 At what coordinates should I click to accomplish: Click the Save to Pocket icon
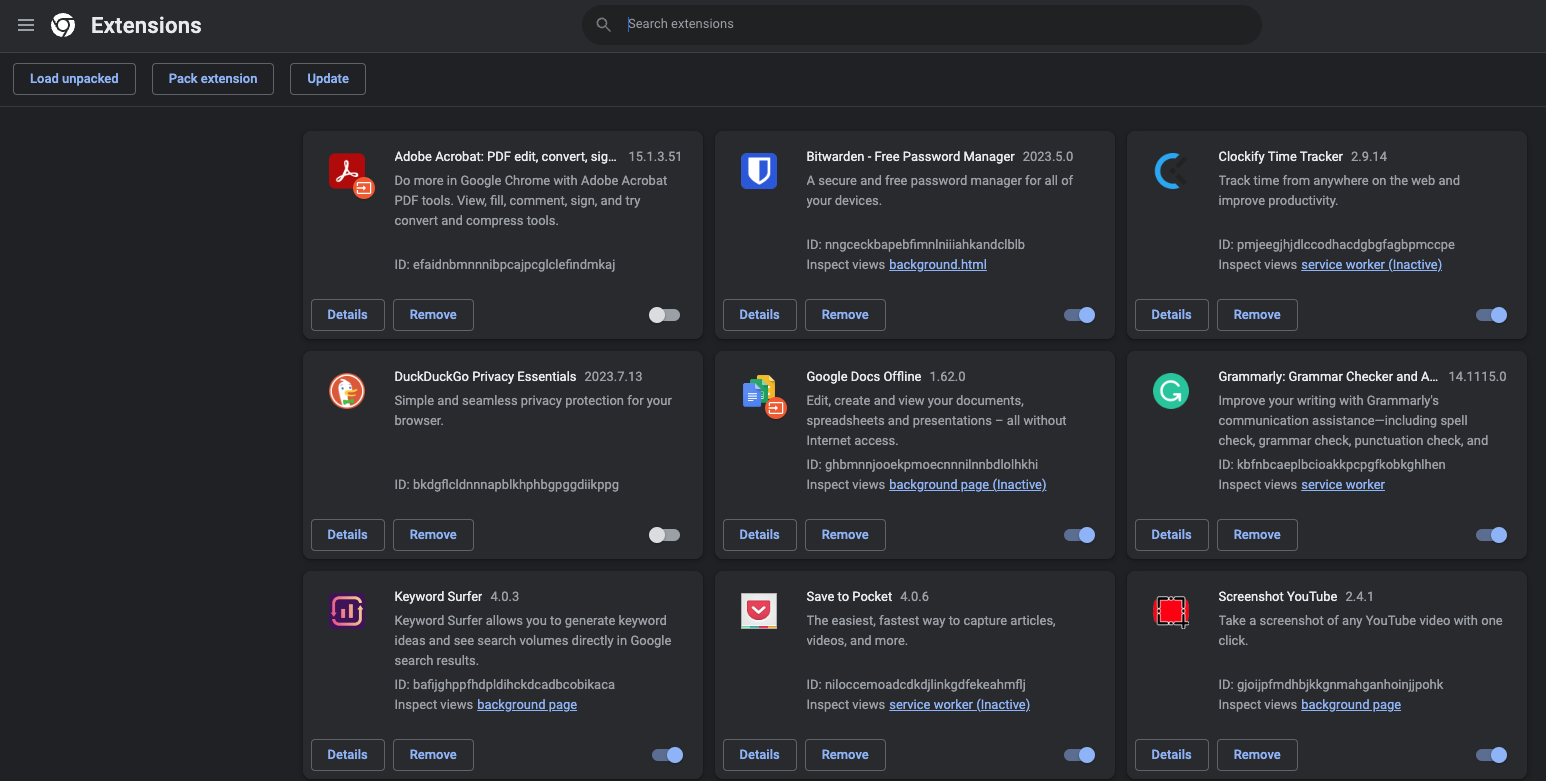[x=759, y=611]
